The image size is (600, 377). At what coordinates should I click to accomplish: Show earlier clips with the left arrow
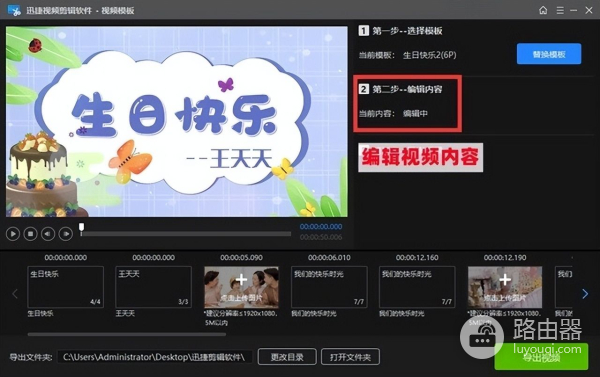pos(15,294)
